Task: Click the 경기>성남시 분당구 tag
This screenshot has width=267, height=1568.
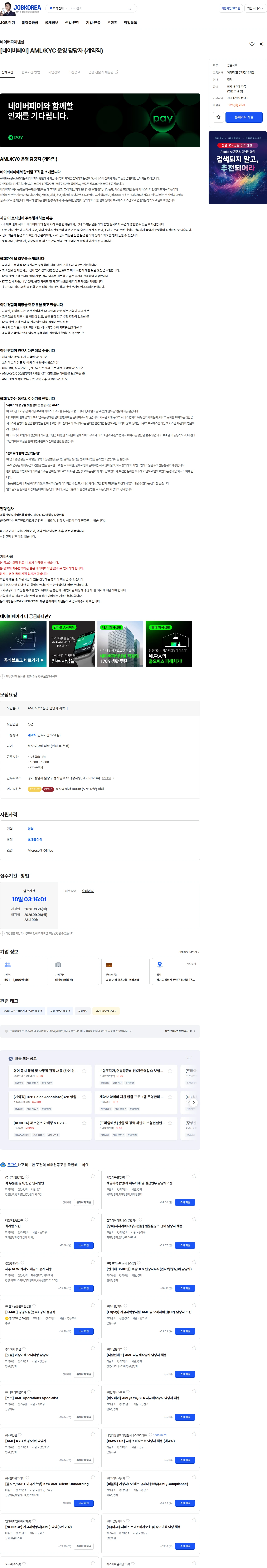Action: 106,1011
